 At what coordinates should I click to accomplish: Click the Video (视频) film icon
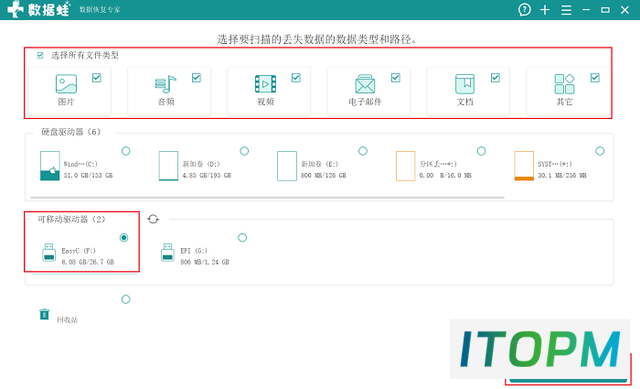pyautogui.click(x=265, y=84)
